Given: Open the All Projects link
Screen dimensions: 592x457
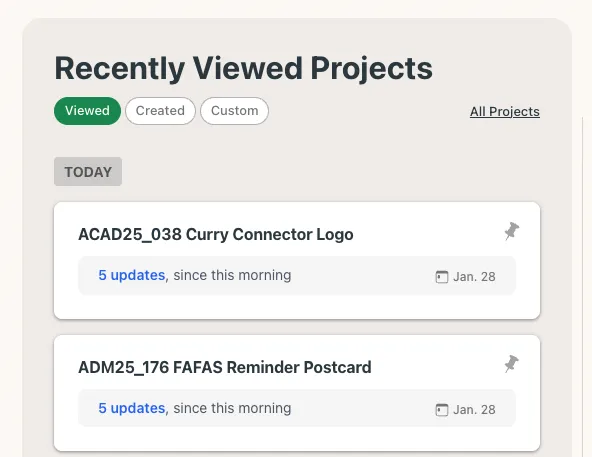Looking at the screenshot, I should click(x=505, y=112).
